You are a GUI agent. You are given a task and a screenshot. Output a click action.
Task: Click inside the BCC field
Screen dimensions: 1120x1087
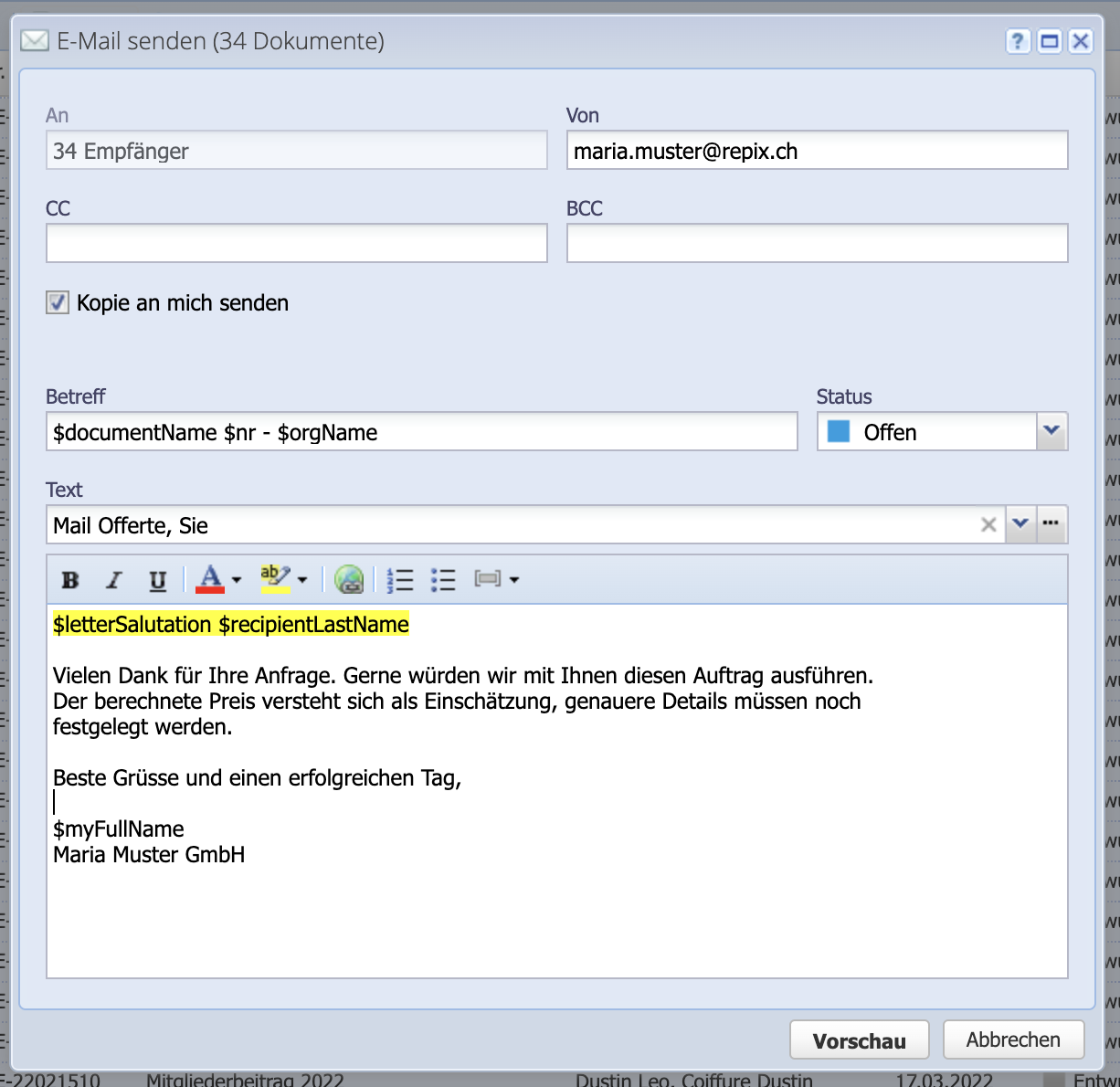coord(817,242)
